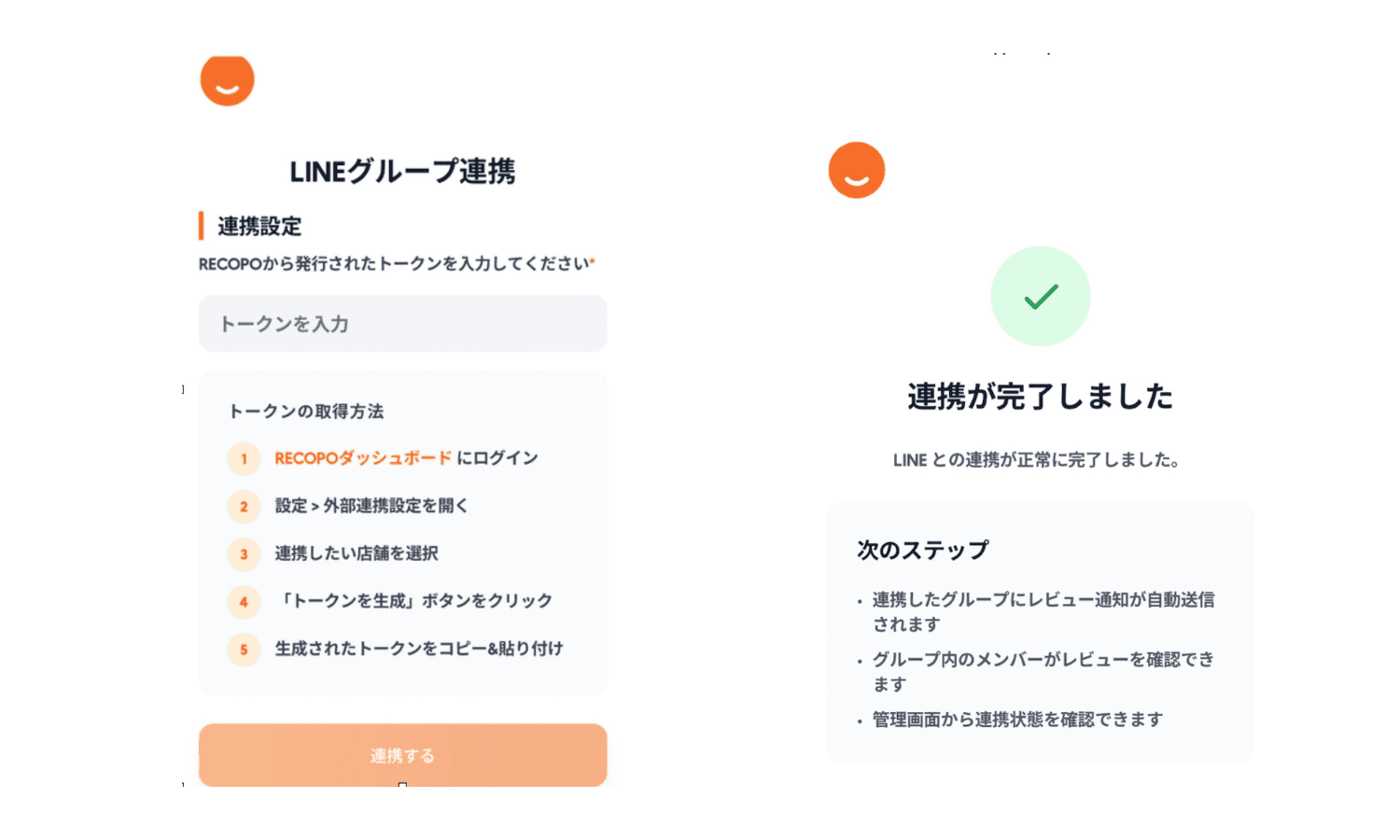Open the RECOPOダッシュボード link

[363, 458]
